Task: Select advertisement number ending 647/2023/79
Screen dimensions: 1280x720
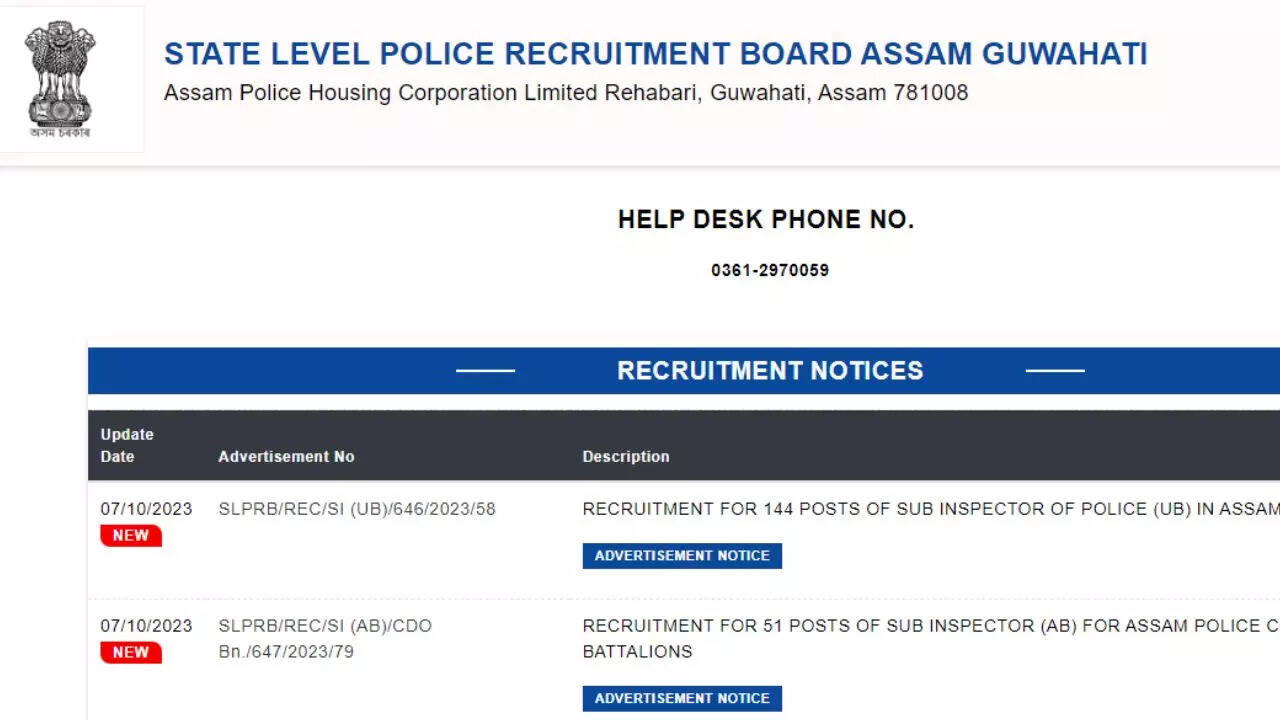Action: 325,639
